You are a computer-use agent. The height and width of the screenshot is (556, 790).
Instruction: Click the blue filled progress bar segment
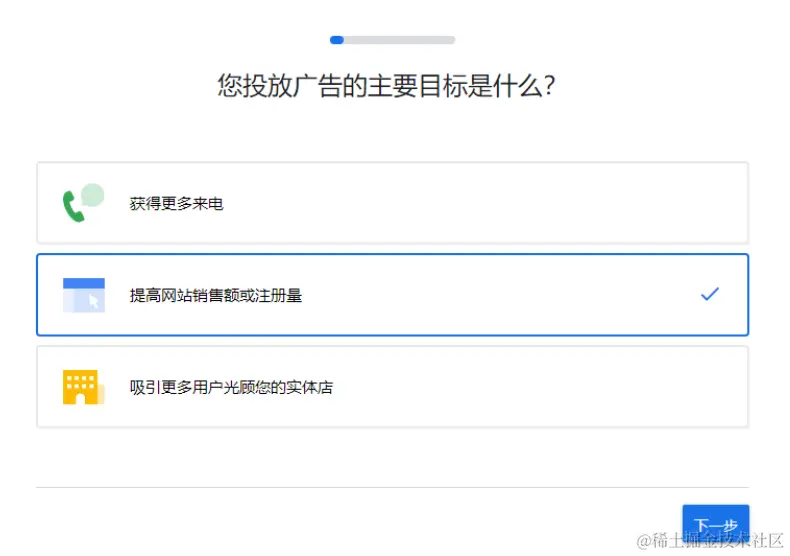click(337, 40)
